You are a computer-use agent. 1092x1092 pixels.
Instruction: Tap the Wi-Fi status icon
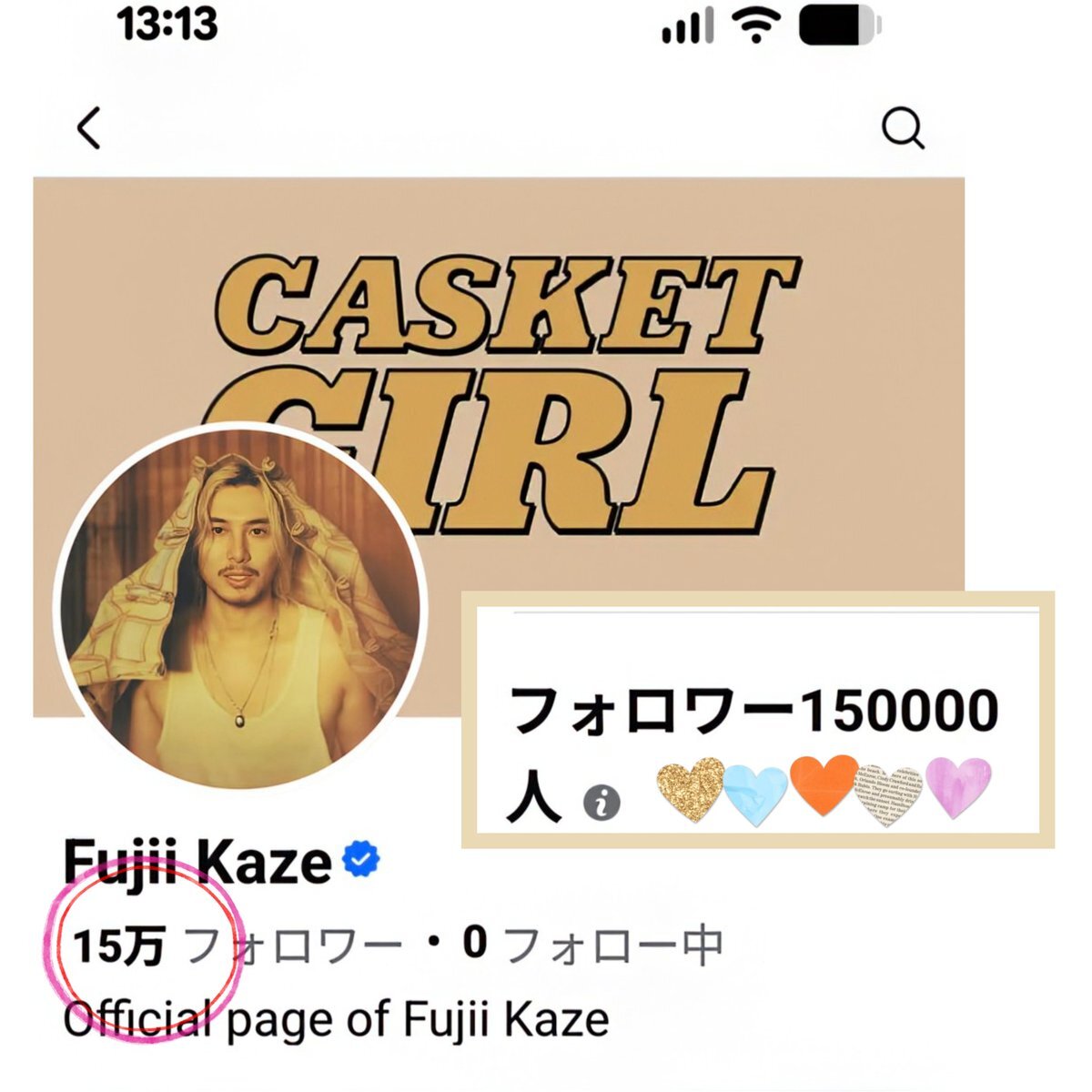[756, 26]
